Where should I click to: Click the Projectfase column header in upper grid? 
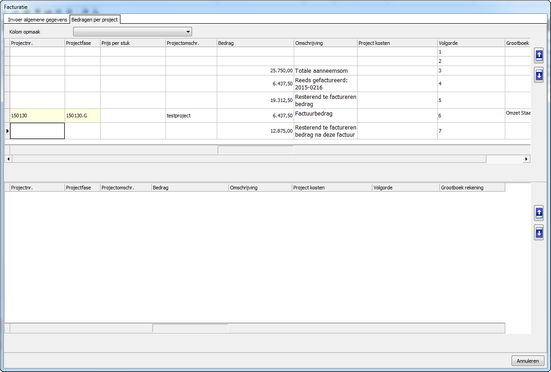pyautogui.click(x=82, y=43)
